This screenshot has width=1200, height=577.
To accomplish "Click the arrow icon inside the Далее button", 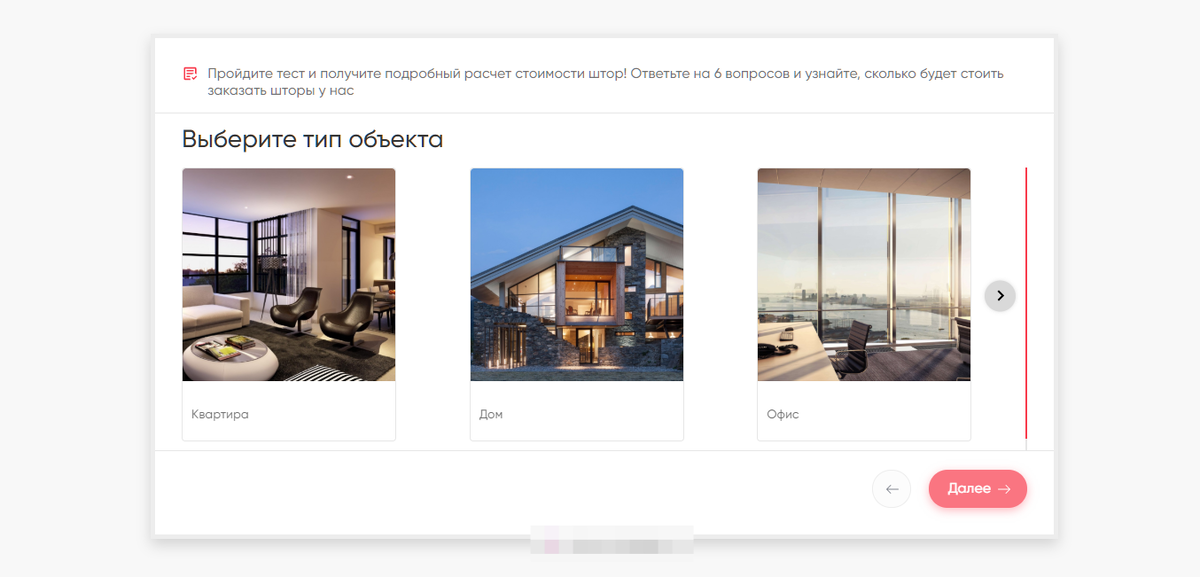I will point(1004,489).
